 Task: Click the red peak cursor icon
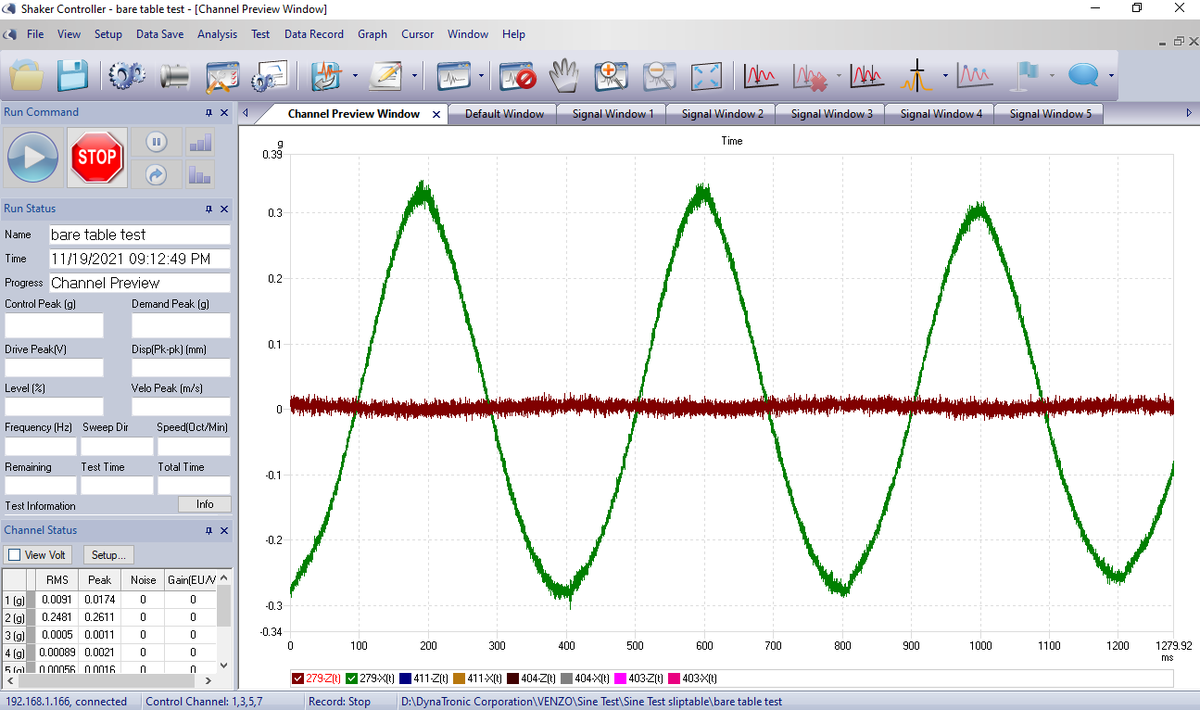(762, 75)
